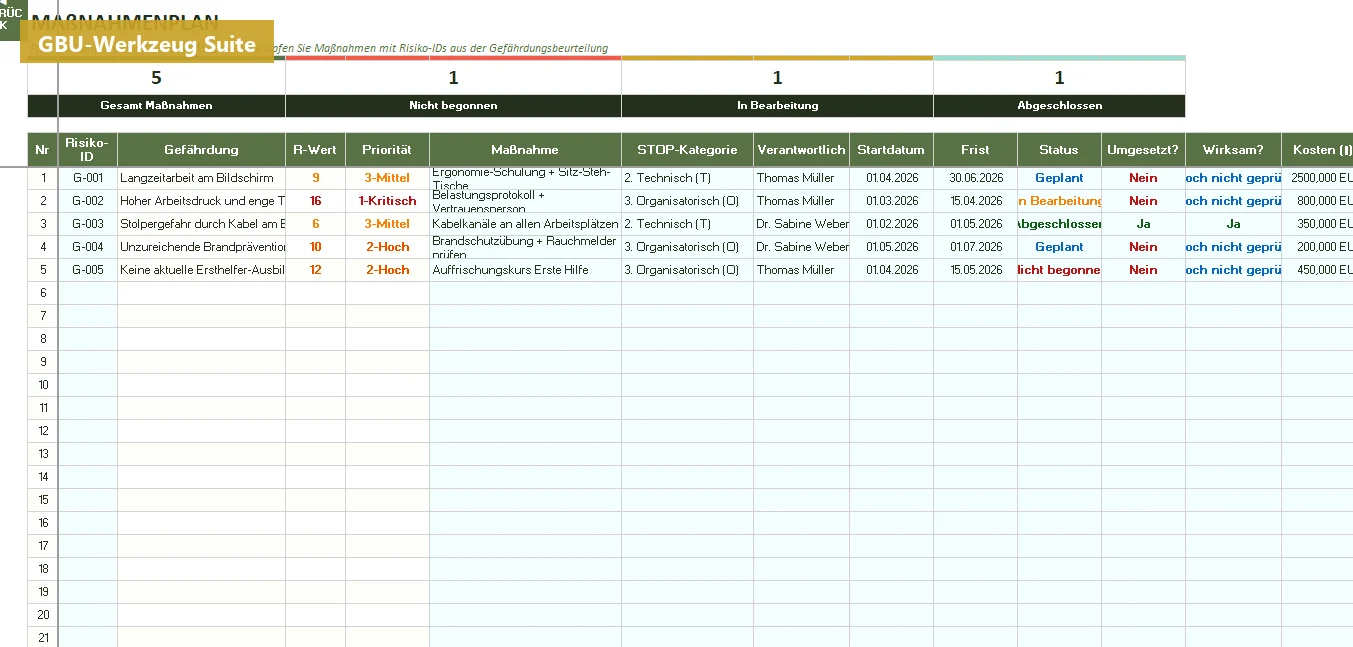This screenshot has width=1353, height=647.
Task: Select the 'Auffrischungskurs Erste Hilfe' cell
Action: 525,270
